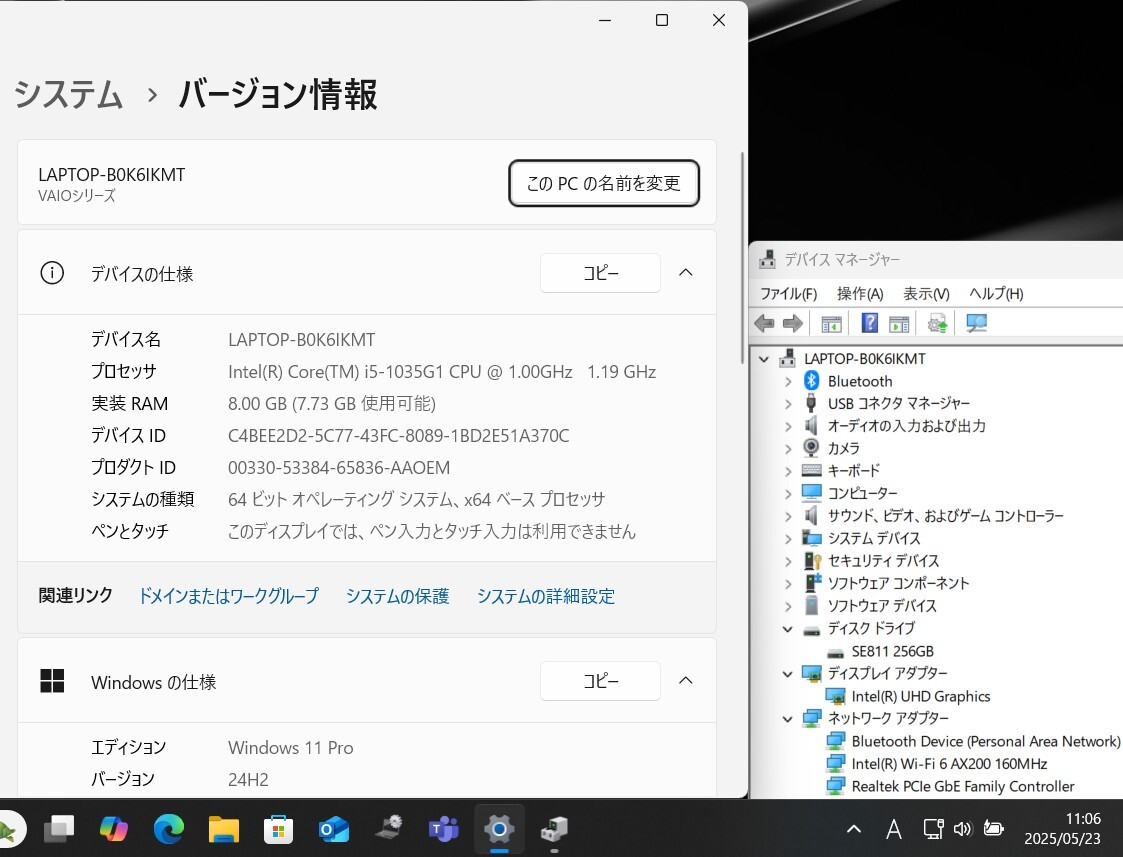
Task: Click the Settings window vertical scrollbar
Action: click(x=742, y=258)
